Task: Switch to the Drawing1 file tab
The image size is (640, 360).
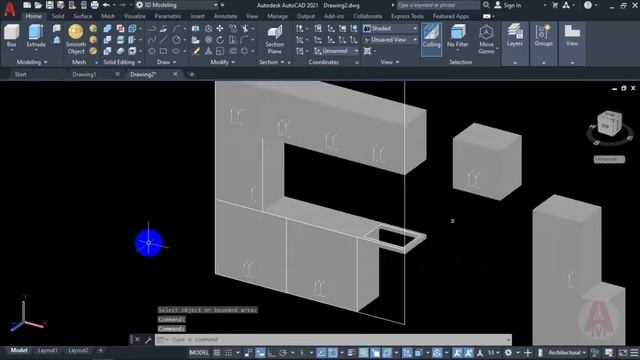Action: click(84, 74)
